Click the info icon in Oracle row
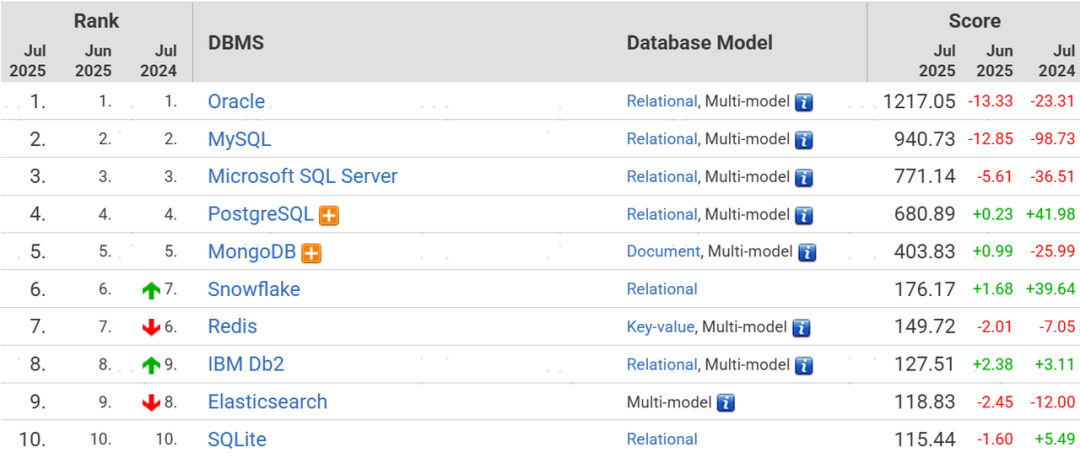This screenshot has width=1080, height=458. pos(804,102)
